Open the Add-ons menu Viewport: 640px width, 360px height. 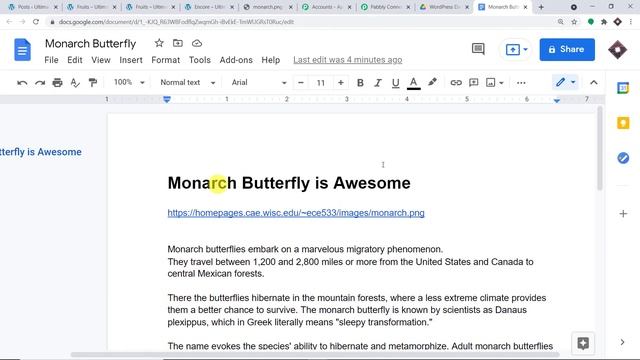[236, 60]
